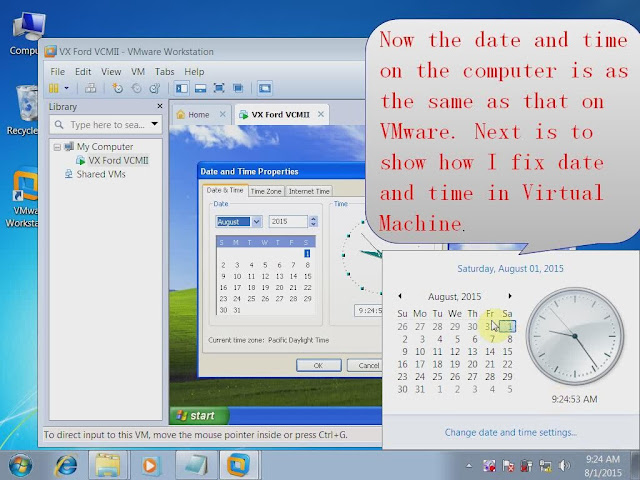The width and height of the screenshot is (640, 480).
Task: Click the August, 2015 calendar header
Action: coord(455,297)
